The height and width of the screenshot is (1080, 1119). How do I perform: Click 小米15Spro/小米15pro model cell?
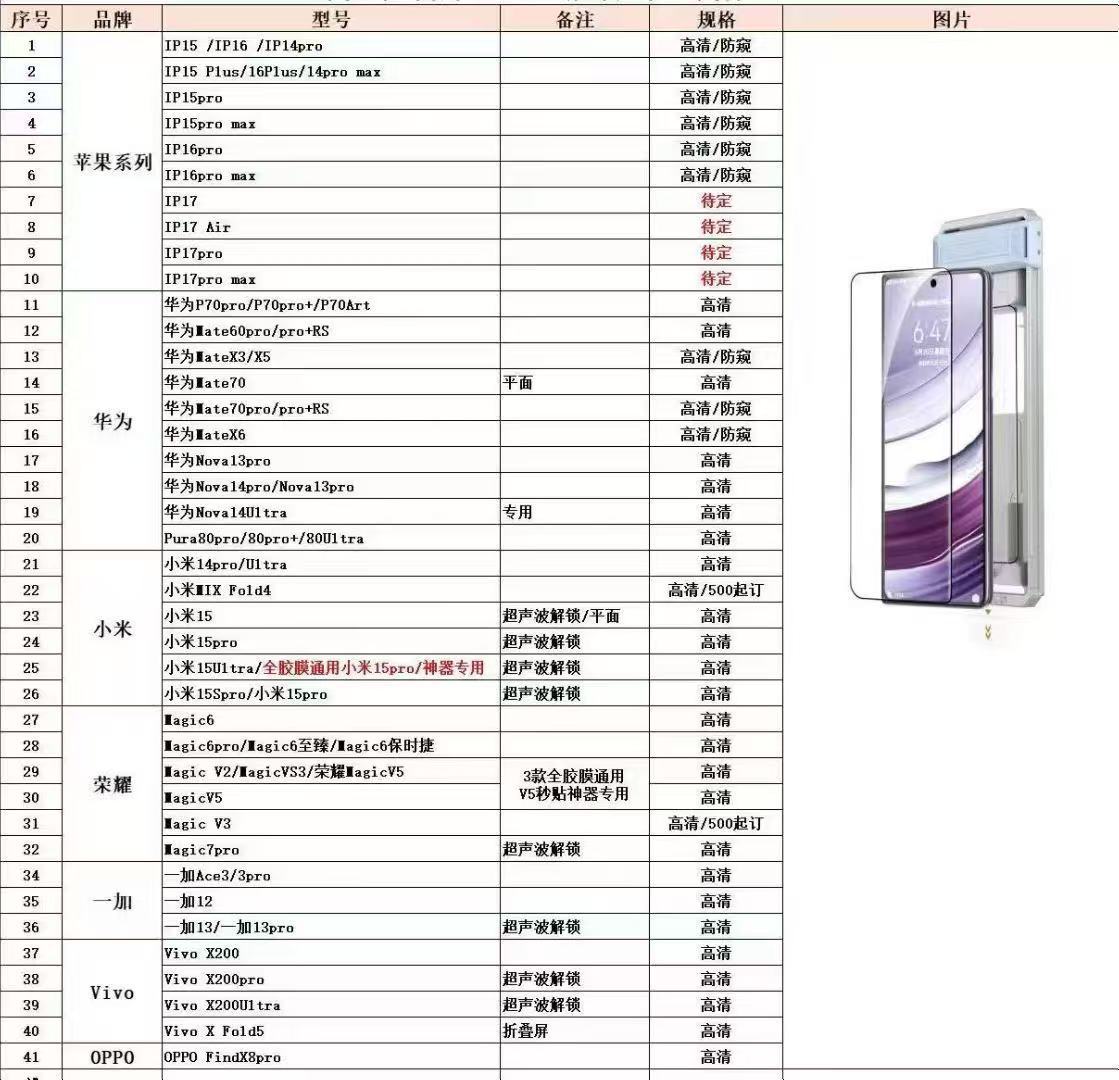331,694
